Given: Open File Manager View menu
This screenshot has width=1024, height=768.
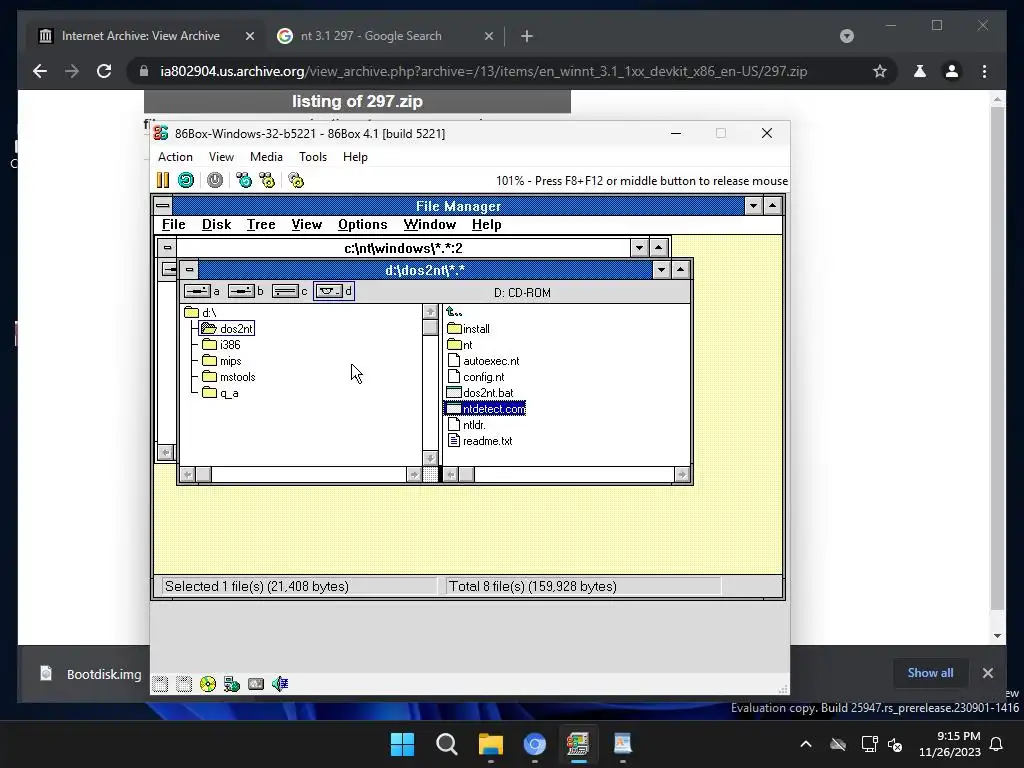Looking at the screenshot, I should pyautogui.click(x=307, y=225).
